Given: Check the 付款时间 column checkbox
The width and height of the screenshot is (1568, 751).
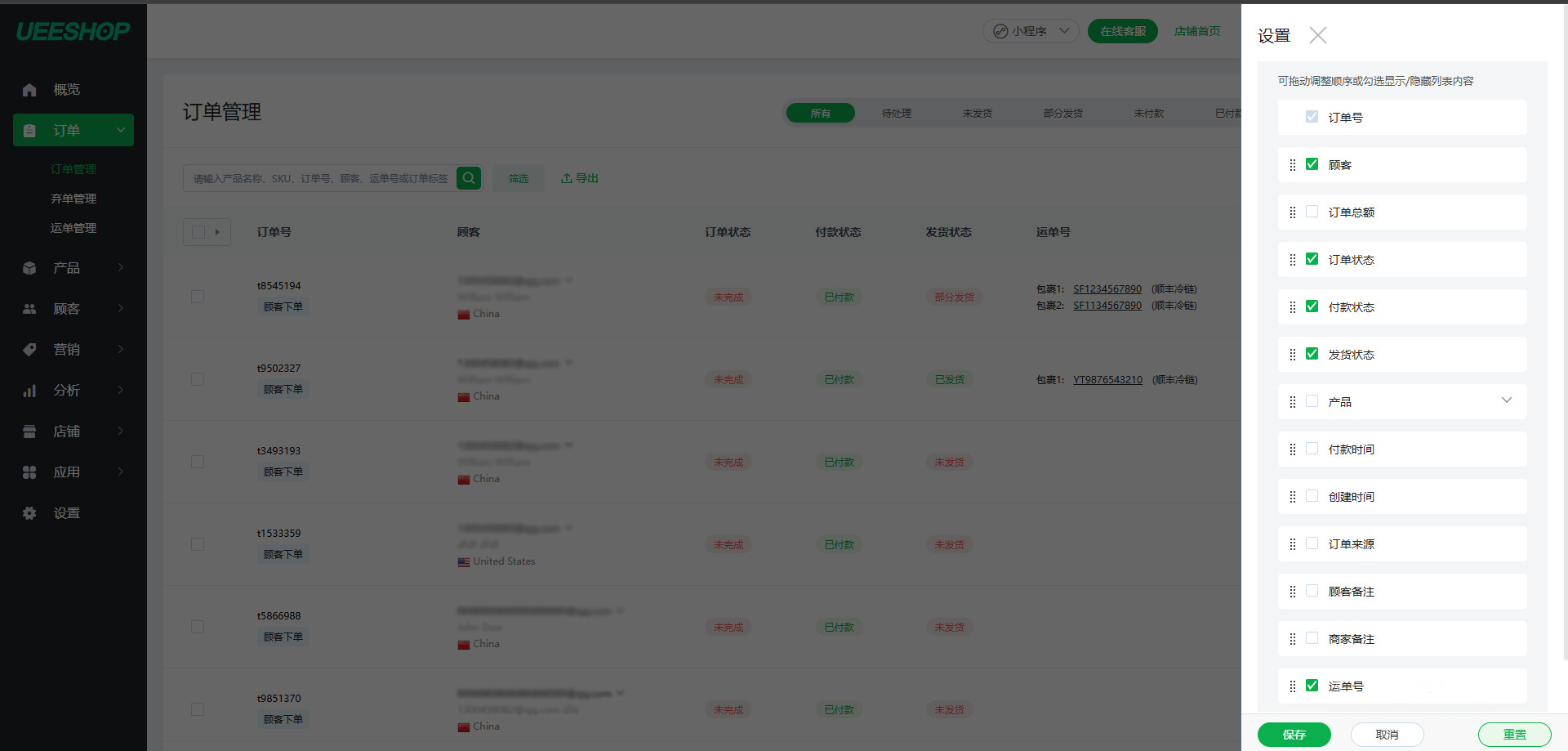Looking at the screenshot, I should coord(1312,449).
